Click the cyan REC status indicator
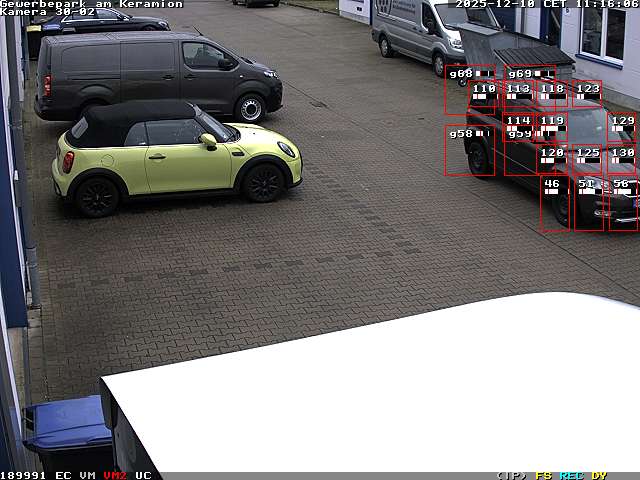The width and height of the screenshot is (640, 480). 571,475
